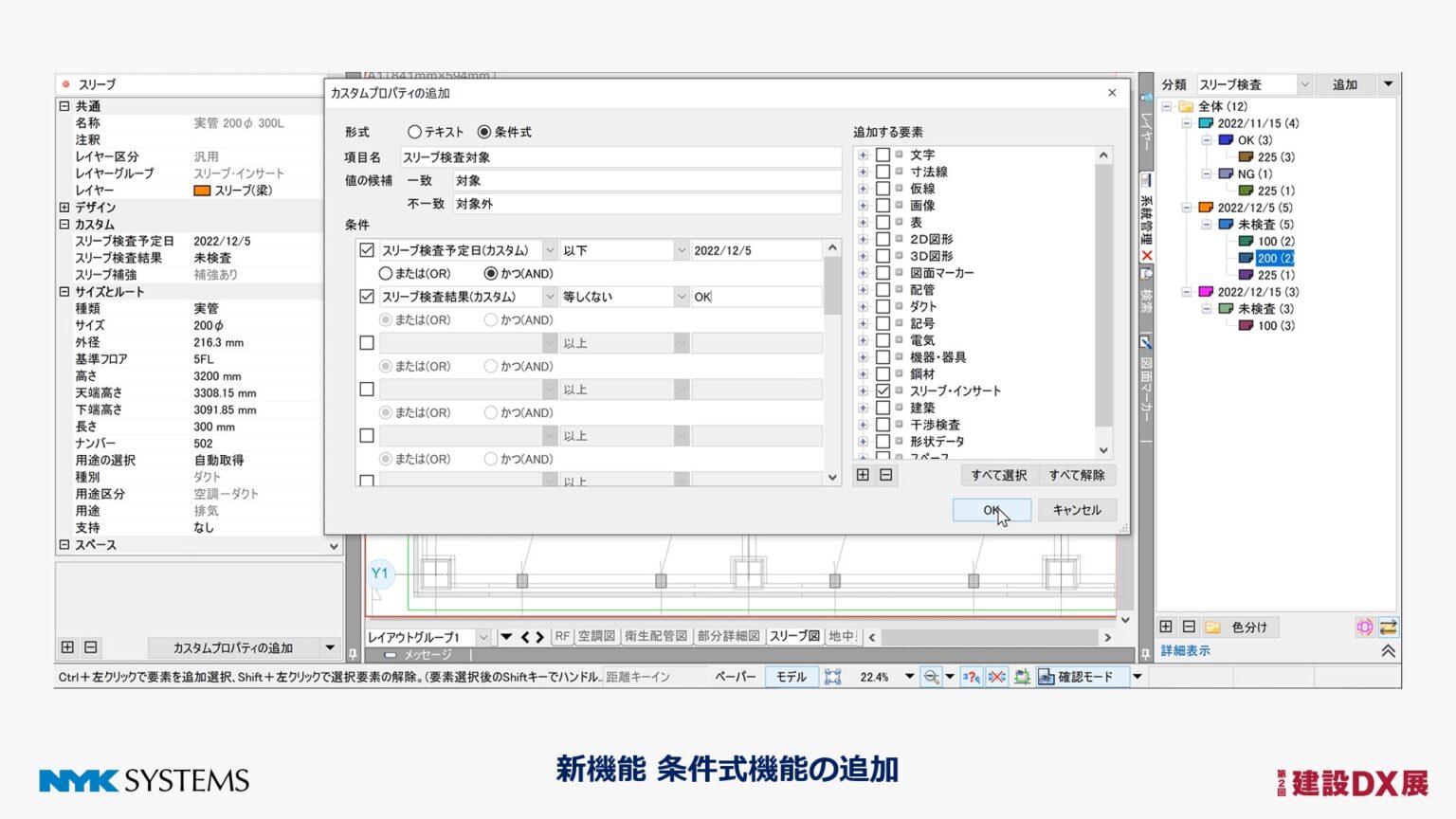Click collapse-all minus icon under property panel
Viewport: 1456px width, 819px height.
[91, 647]
